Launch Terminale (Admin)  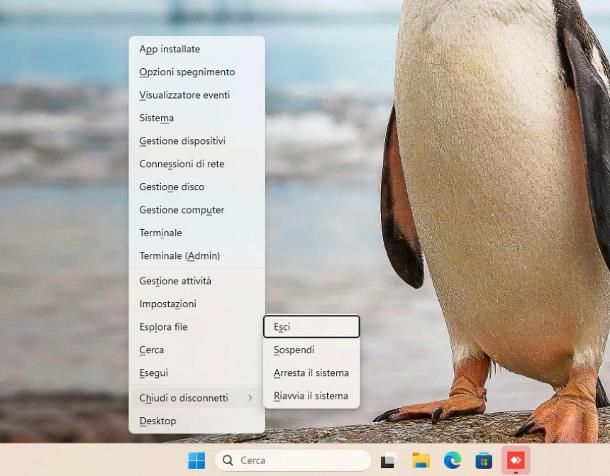pos(197,256)
